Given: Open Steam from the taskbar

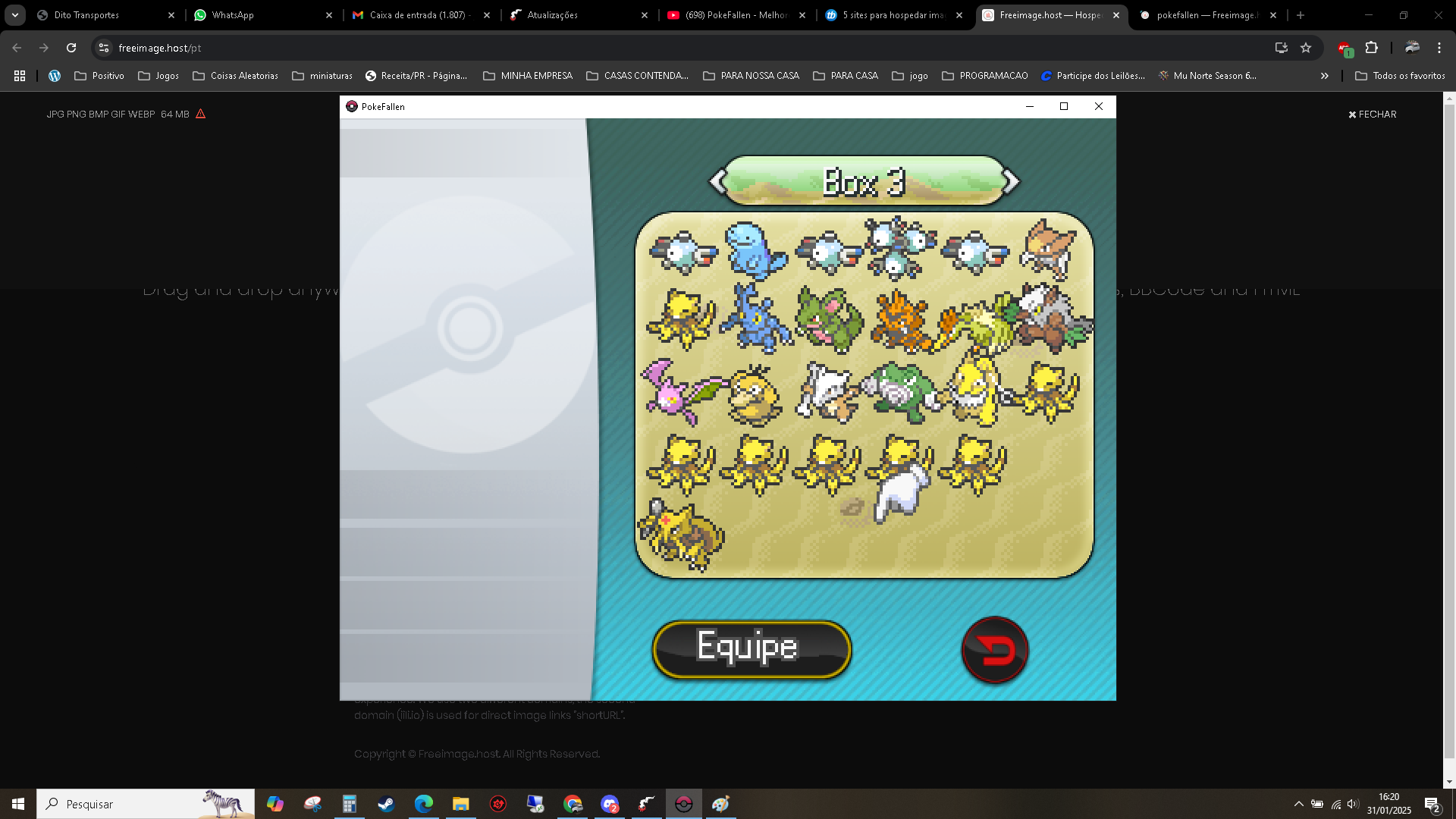Looking at the screenshot, I should [x=386, y=804].
